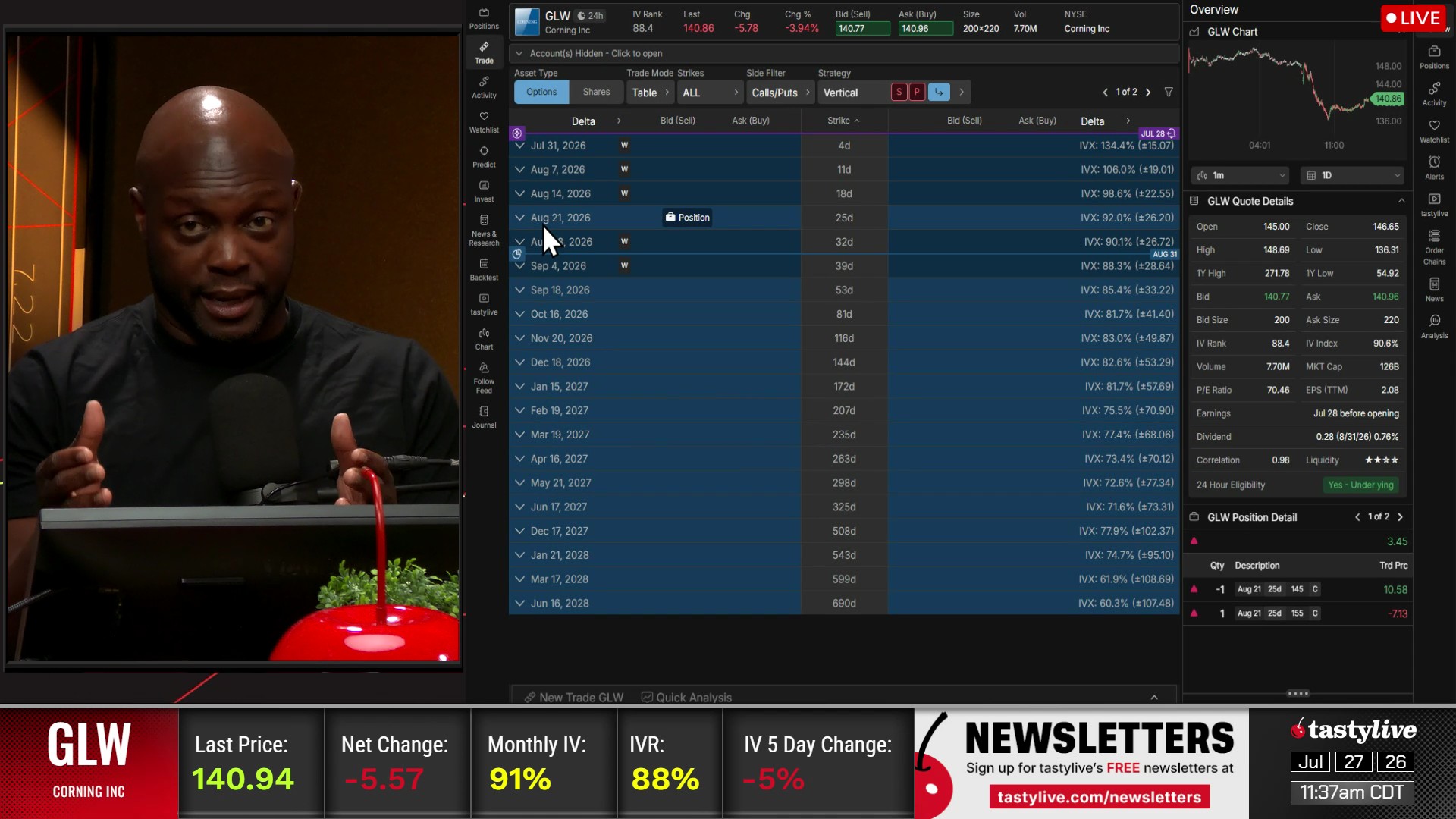Open the 1D chart range dropdown
This screenshot has width=1456, height=819.
click(x=1352, y=175)
